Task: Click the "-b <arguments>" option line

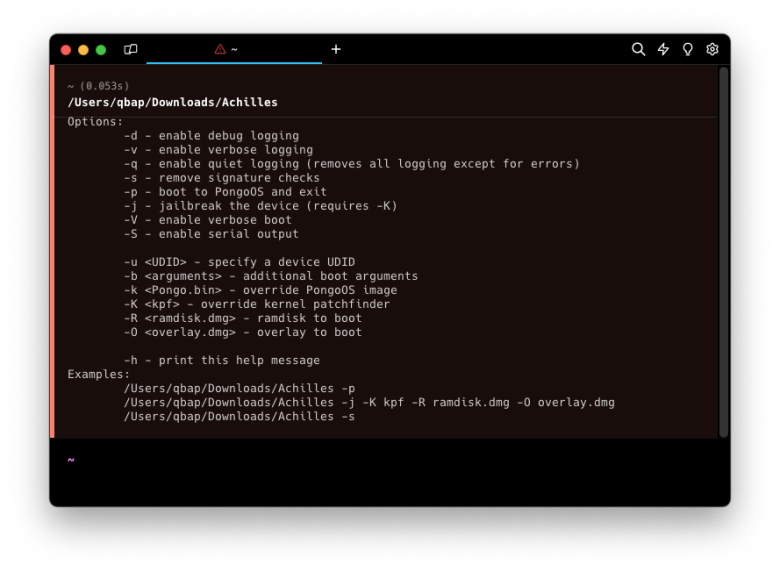Action: 271,276
